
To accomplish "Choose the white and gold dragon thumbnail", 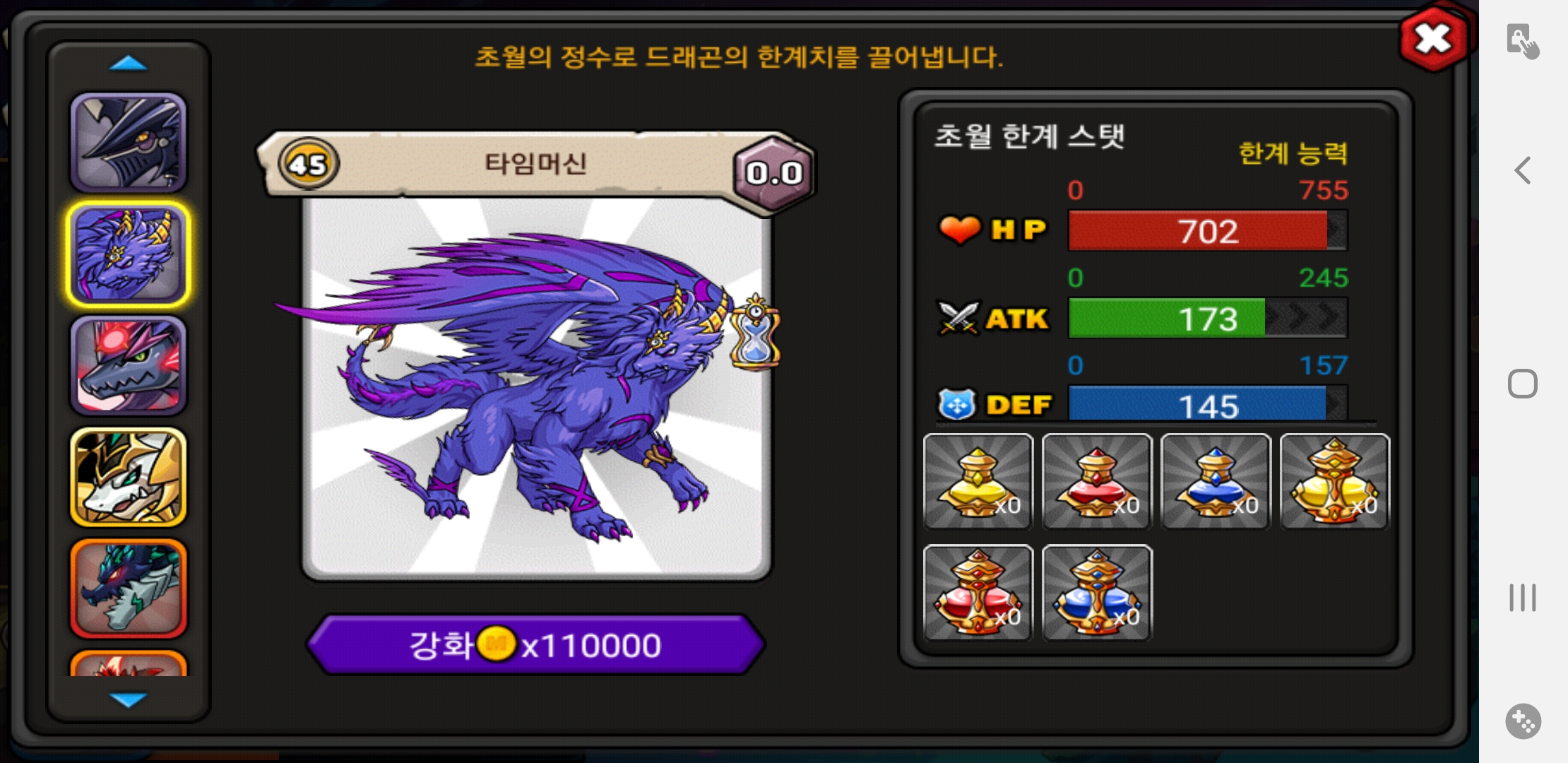I will click(129, 477).
